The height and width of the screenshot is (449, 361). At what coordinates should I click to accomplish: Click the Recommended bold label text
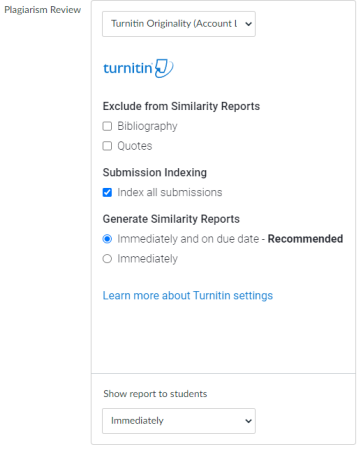pyautogui.click(x=305, y=239)
